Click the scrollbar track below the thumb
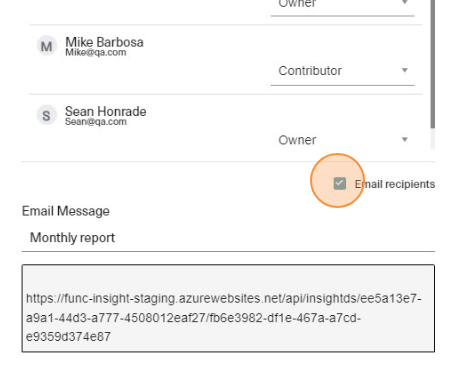This screenshot has height=365, width=459. (432, 139)
